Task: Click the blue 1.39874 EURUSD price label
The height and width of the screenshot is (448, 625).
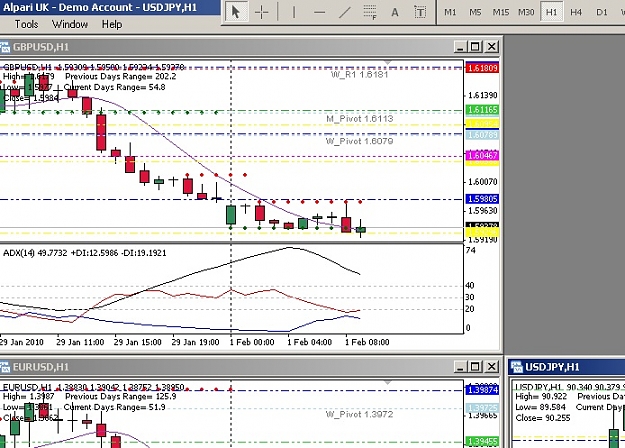Action: 482,390
